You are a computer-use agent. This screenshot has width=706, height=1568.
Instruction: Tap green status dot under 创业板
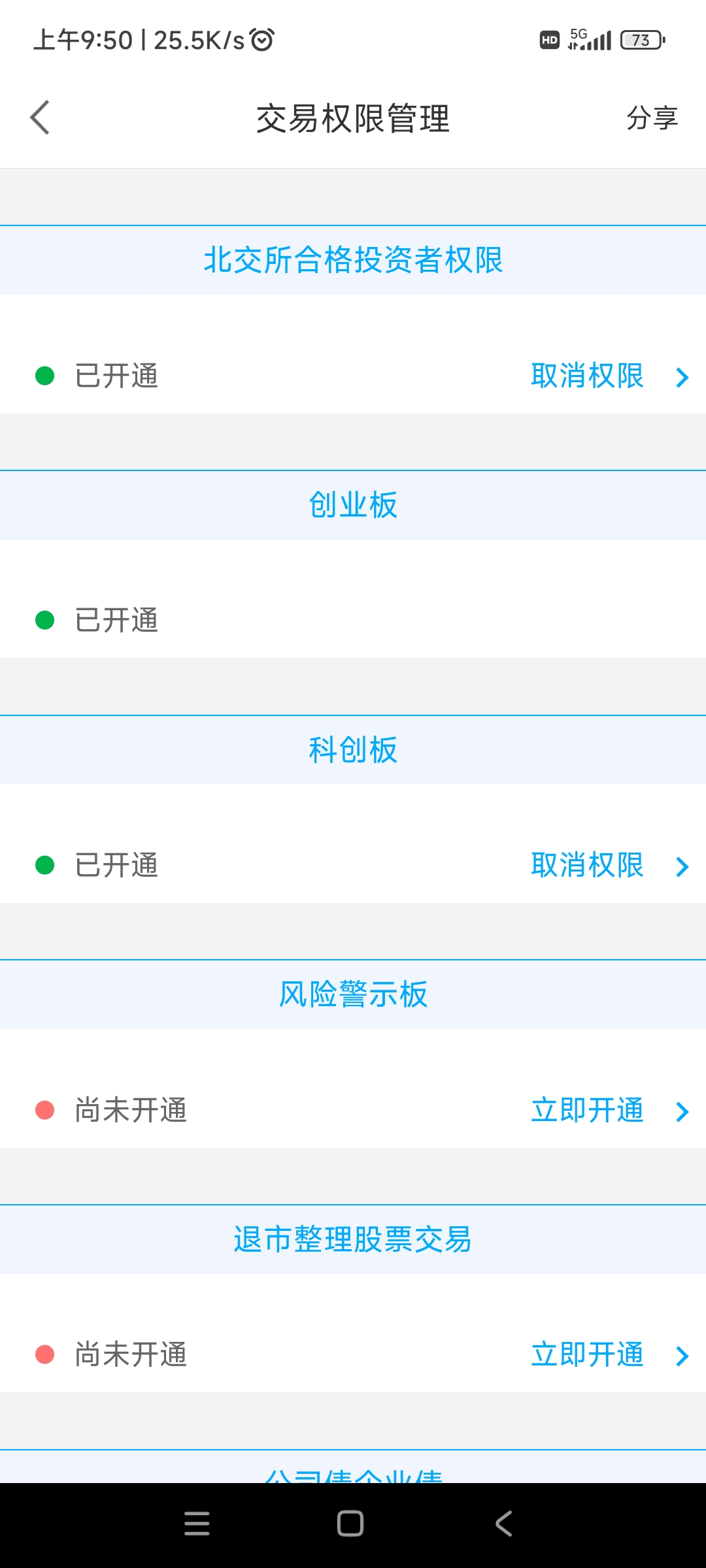(44, 620)
